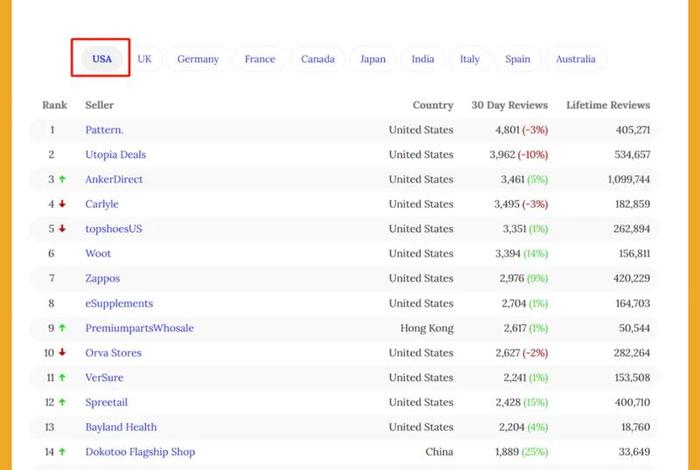Click the 30 Day Reviews column header
The height and width of the screenshot is (470, 700).
(510, 105)
